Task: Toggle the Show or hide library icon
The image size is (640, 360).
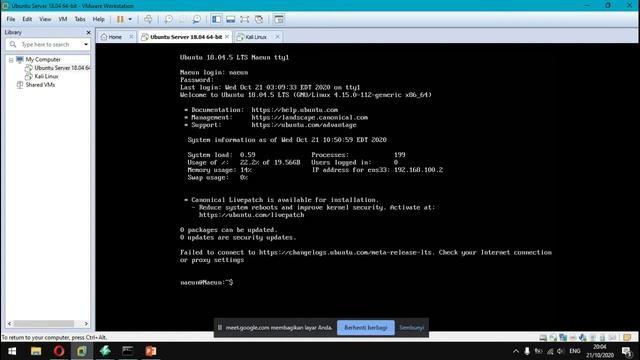Action: (x=216, y=19)
